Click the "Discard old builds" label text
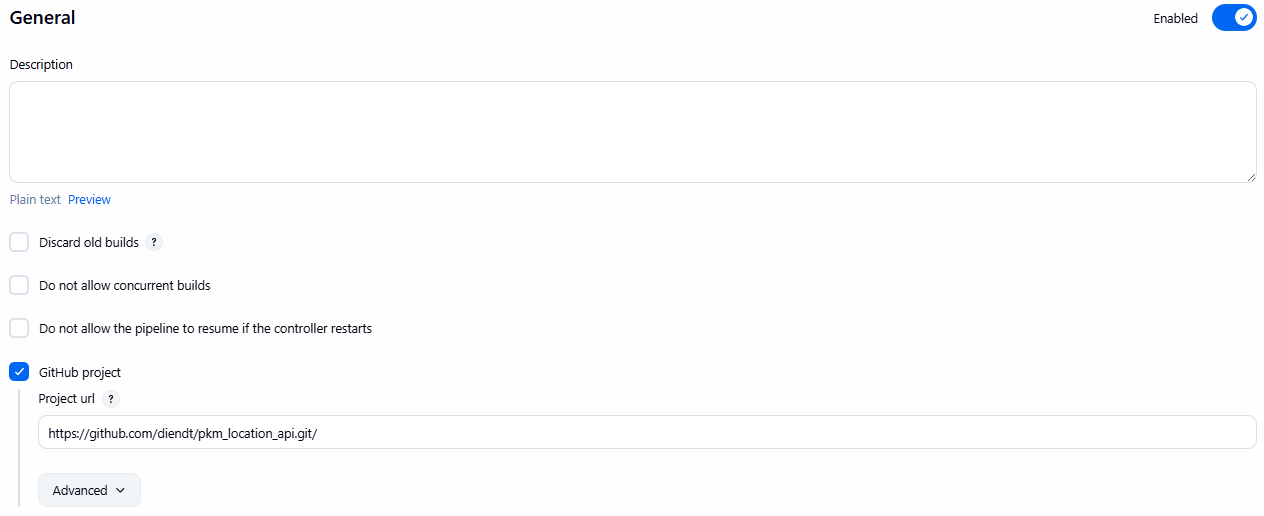The height and width of the screenshot is (516, 1264). [89, 243]
